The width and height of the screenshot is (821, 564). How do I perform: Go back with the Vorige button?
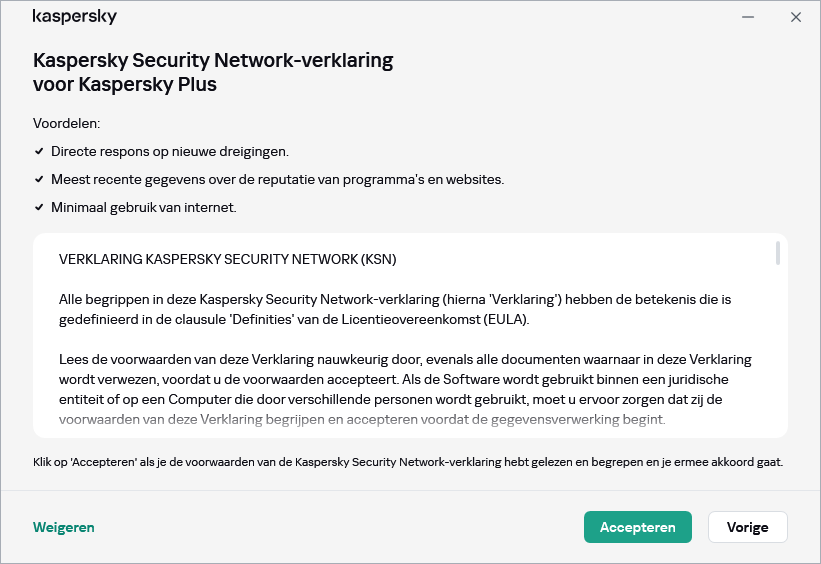click(x=747, y=527)
